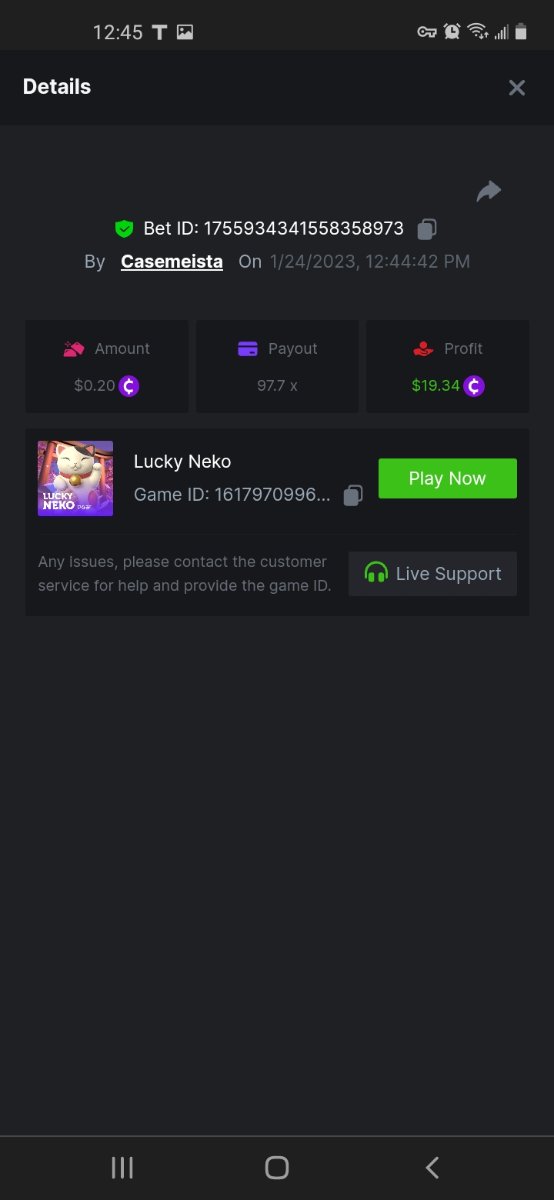Tap the purple Payout card icon
Screen dimensions: 554x1200
pyautogui.click(x=248, y=349)
